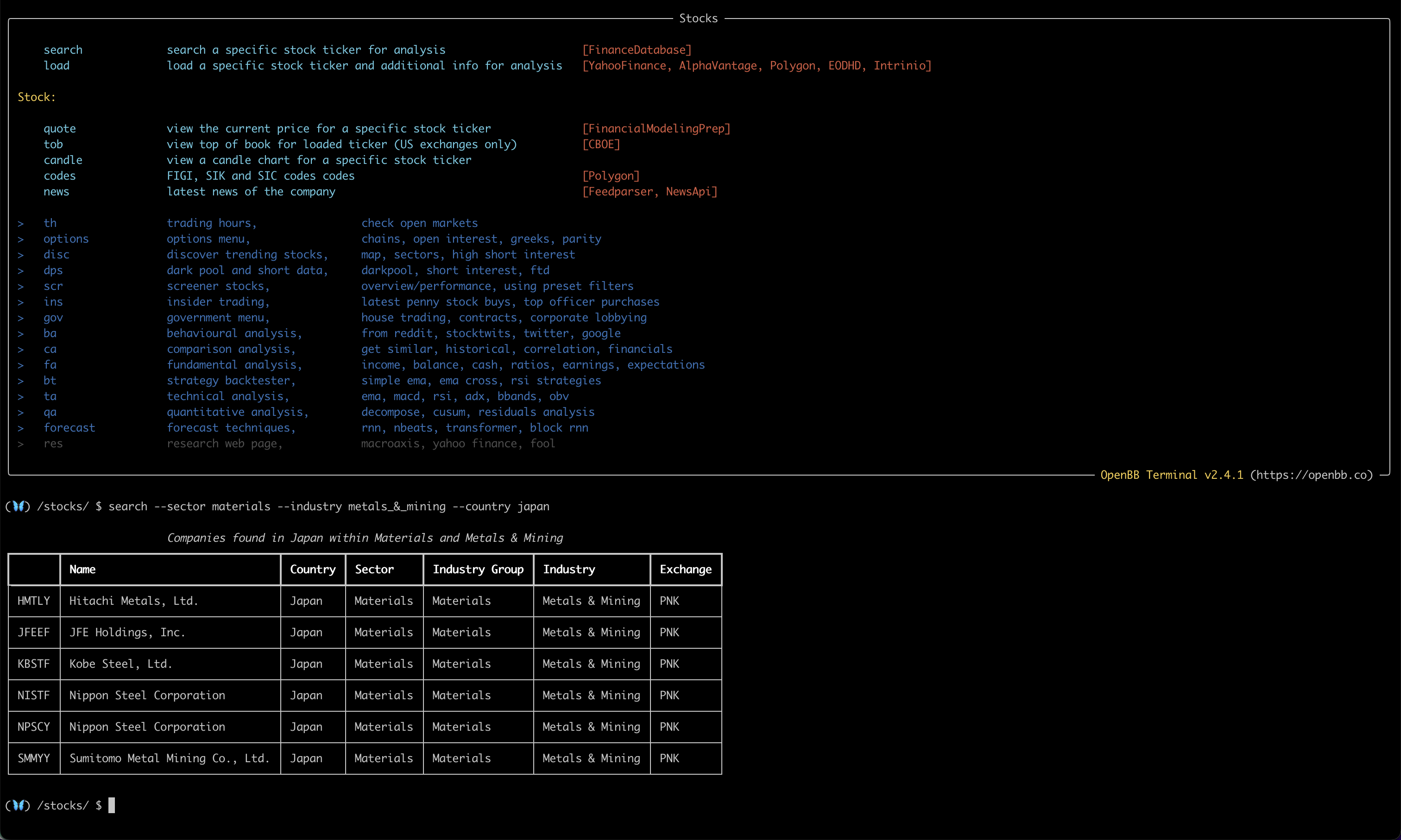Select the Kobe Steel, Ltd. row name

[120, 664]
